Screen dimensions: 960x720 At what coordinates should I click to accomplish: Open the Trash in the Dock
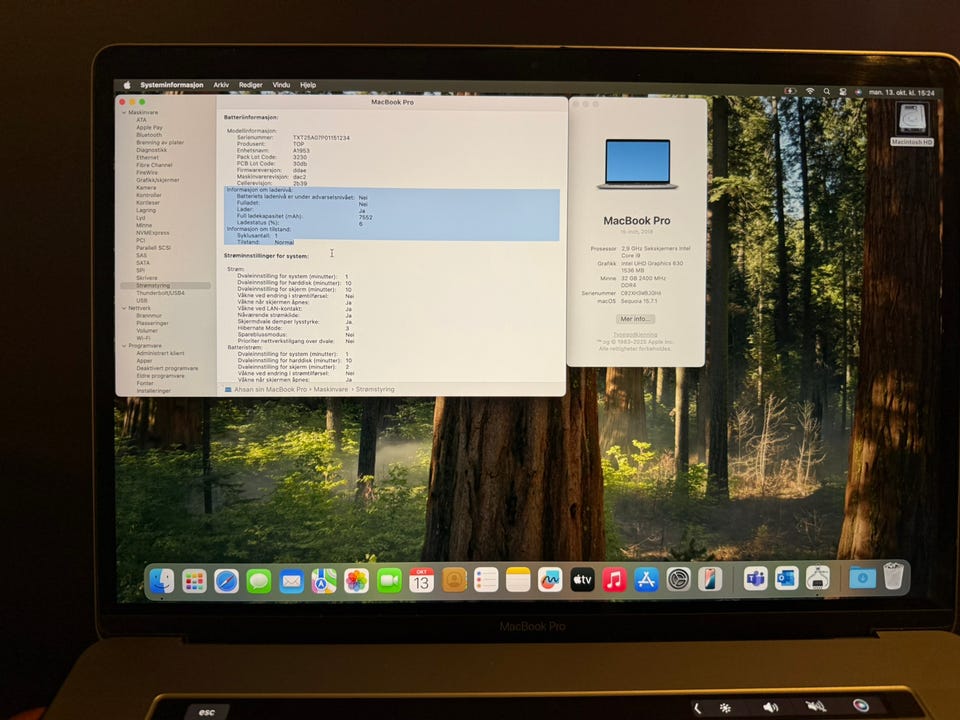pyautogui.click(x=893, y=577)
